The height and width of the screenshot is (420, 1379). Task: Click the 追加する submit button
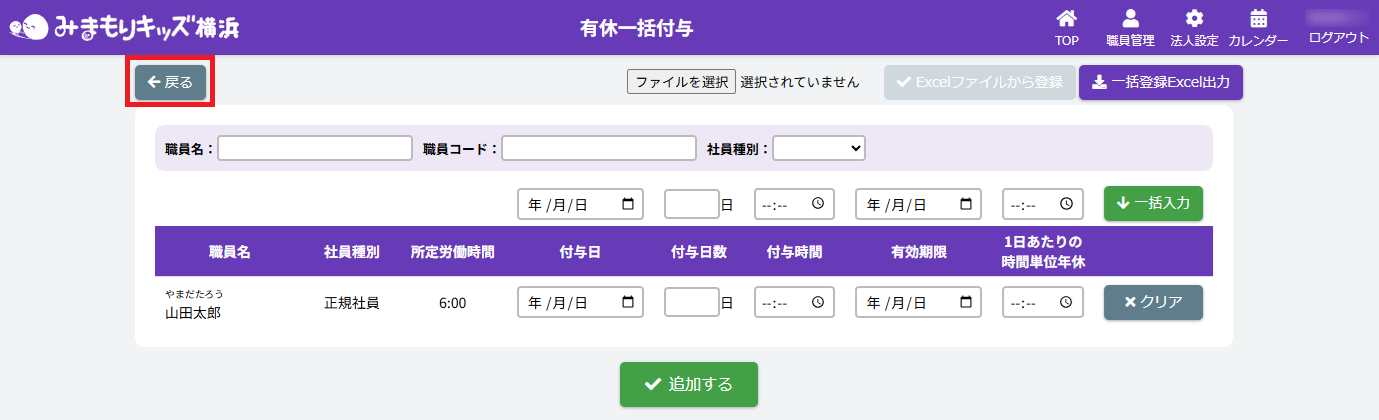point(688,384)
